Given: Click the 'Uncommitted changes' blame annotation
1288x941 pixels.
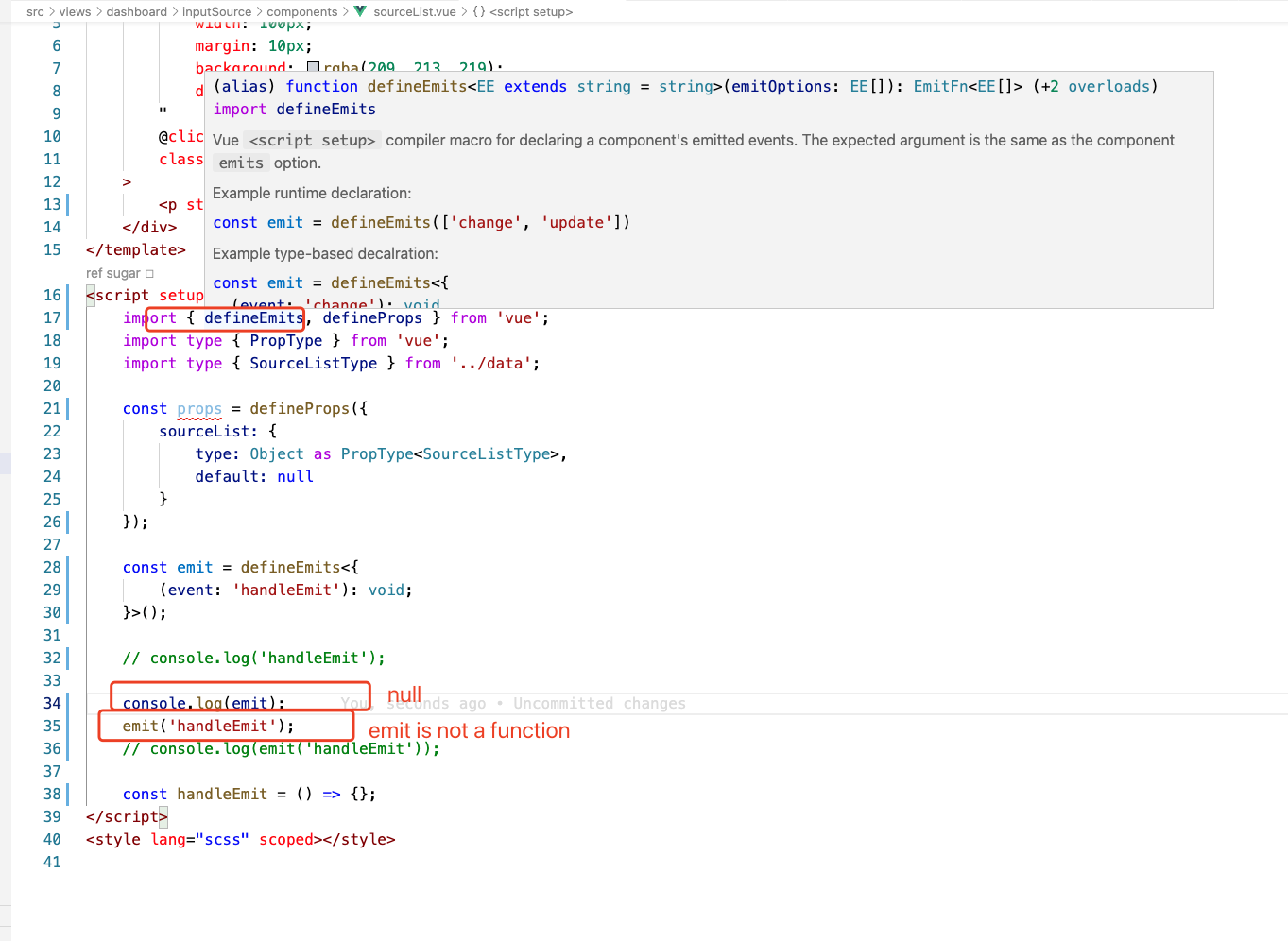Looking at the screenshot, I should click(x=603, y=703).
